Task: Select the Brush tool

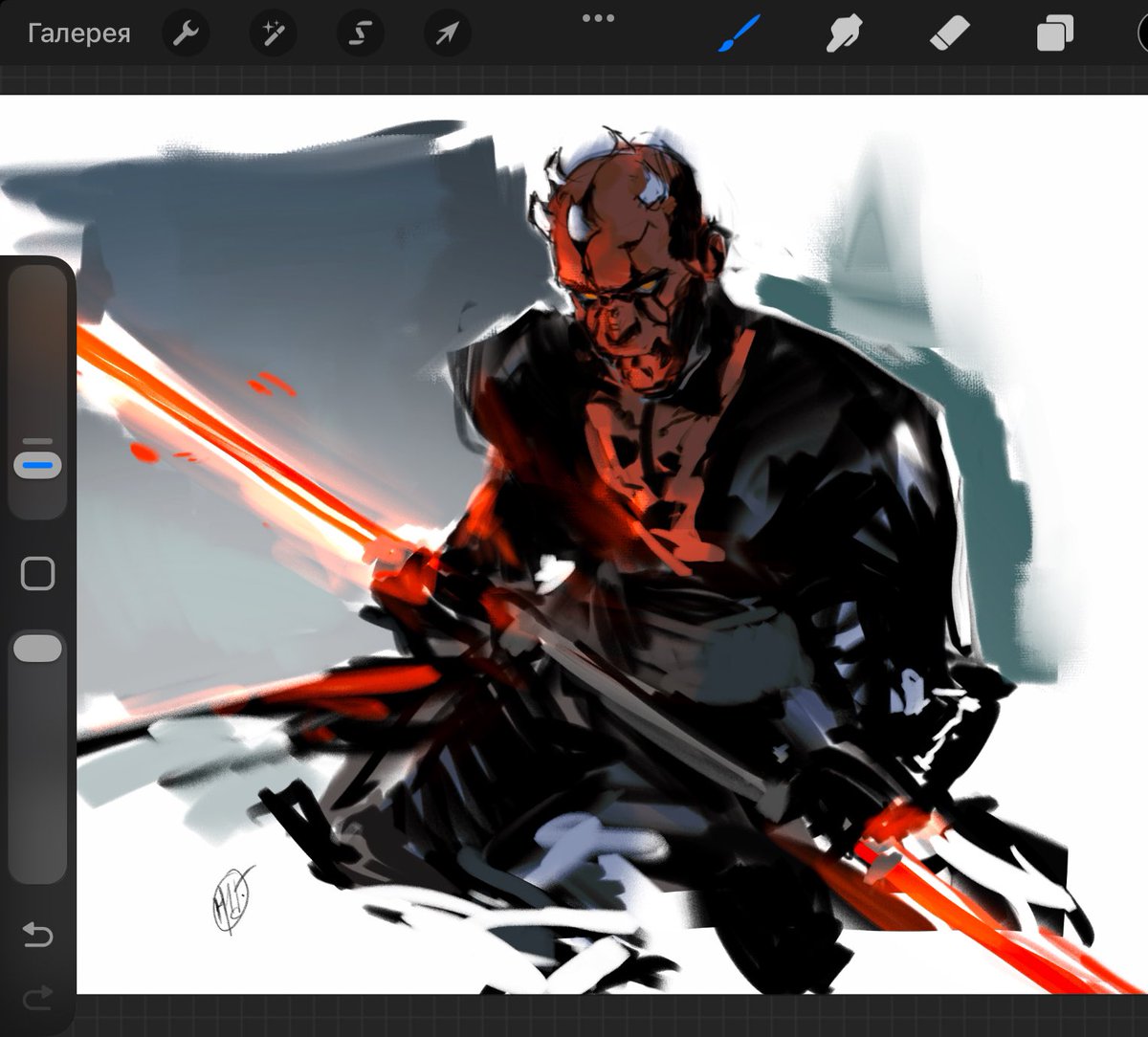Action: pyautogui.click(x=739, y=35)
